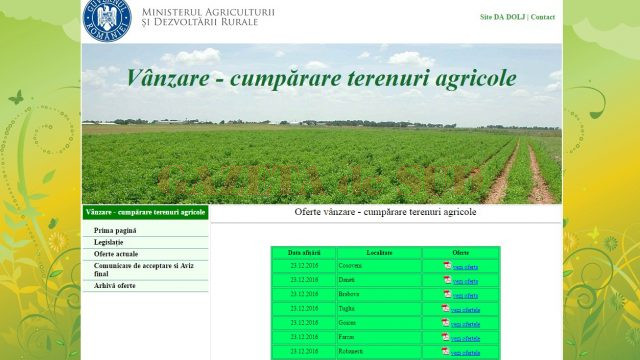Screen dimensions: 640x360
Task: Click 'vezi ofertele' link for Robănești
Action: [x=465, y=353]
